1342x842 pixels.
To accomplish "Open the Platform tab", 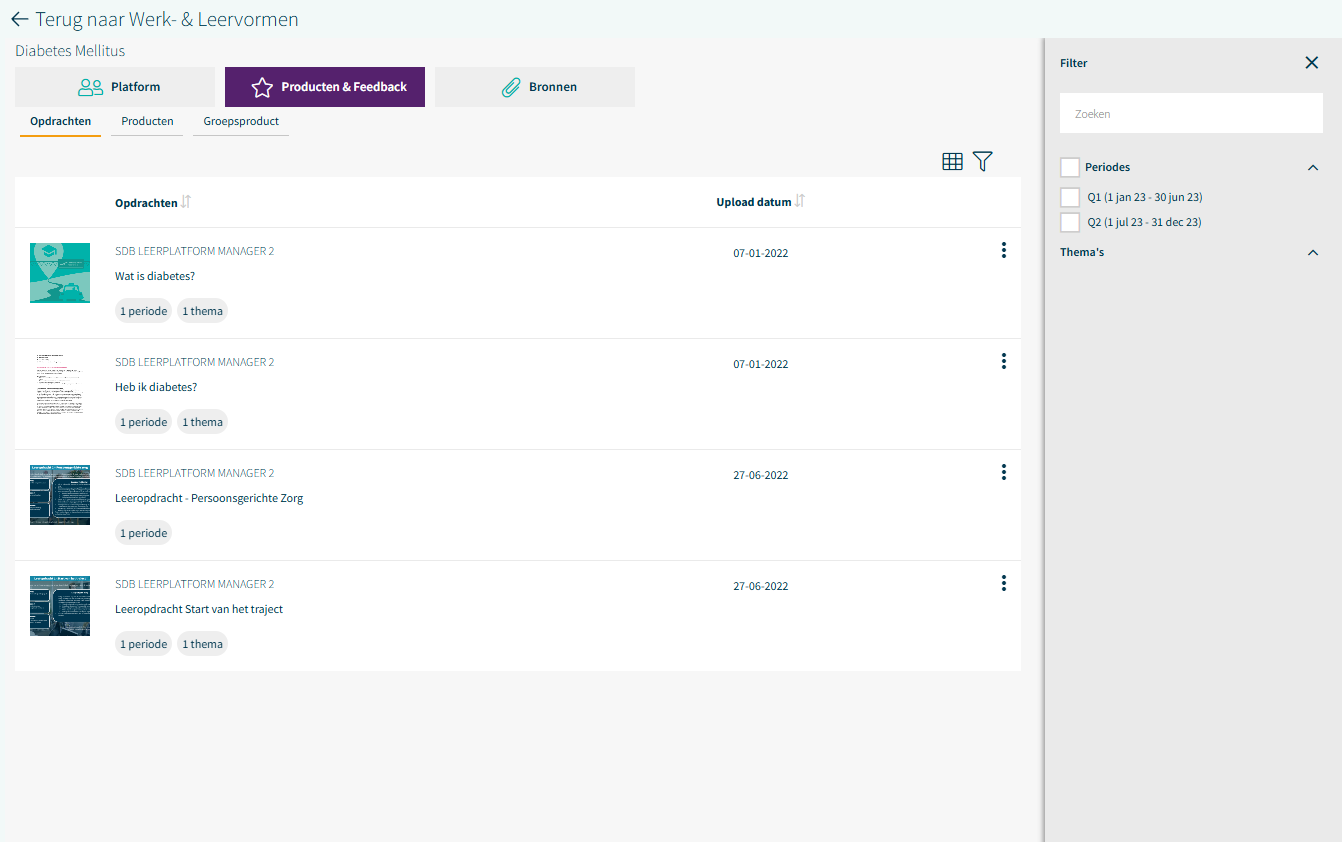I will [115, 87].
